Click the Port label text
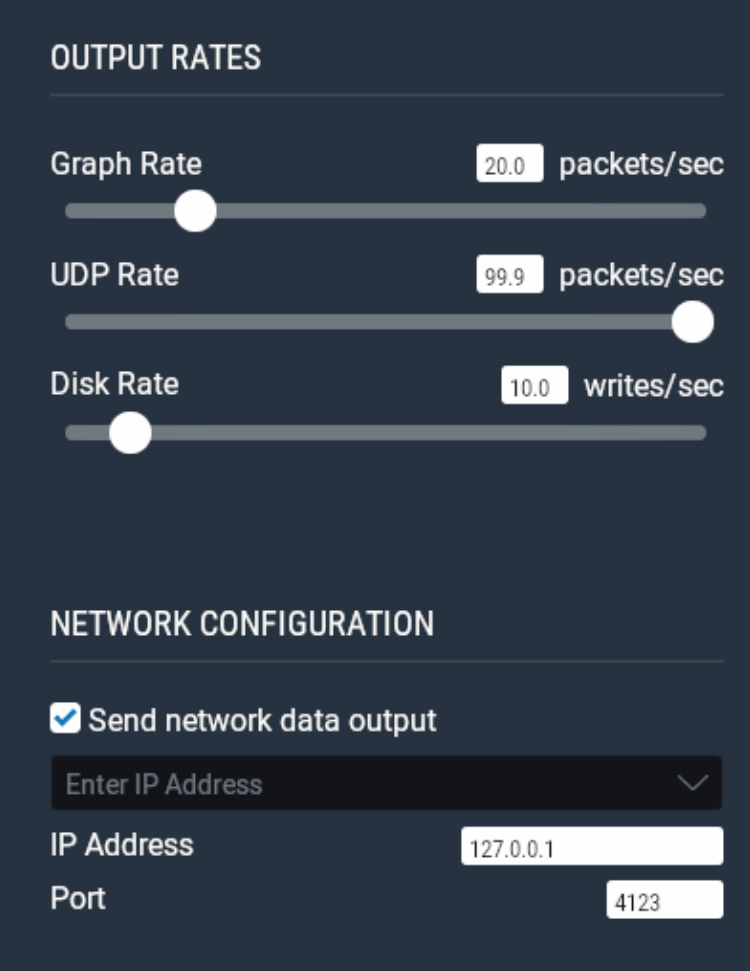 [x=78, y=898]
